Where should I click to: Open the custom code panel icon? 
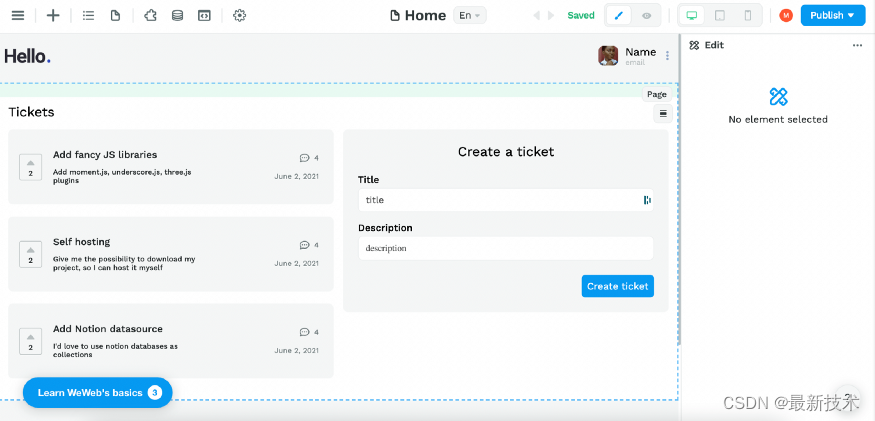point(204,15)
